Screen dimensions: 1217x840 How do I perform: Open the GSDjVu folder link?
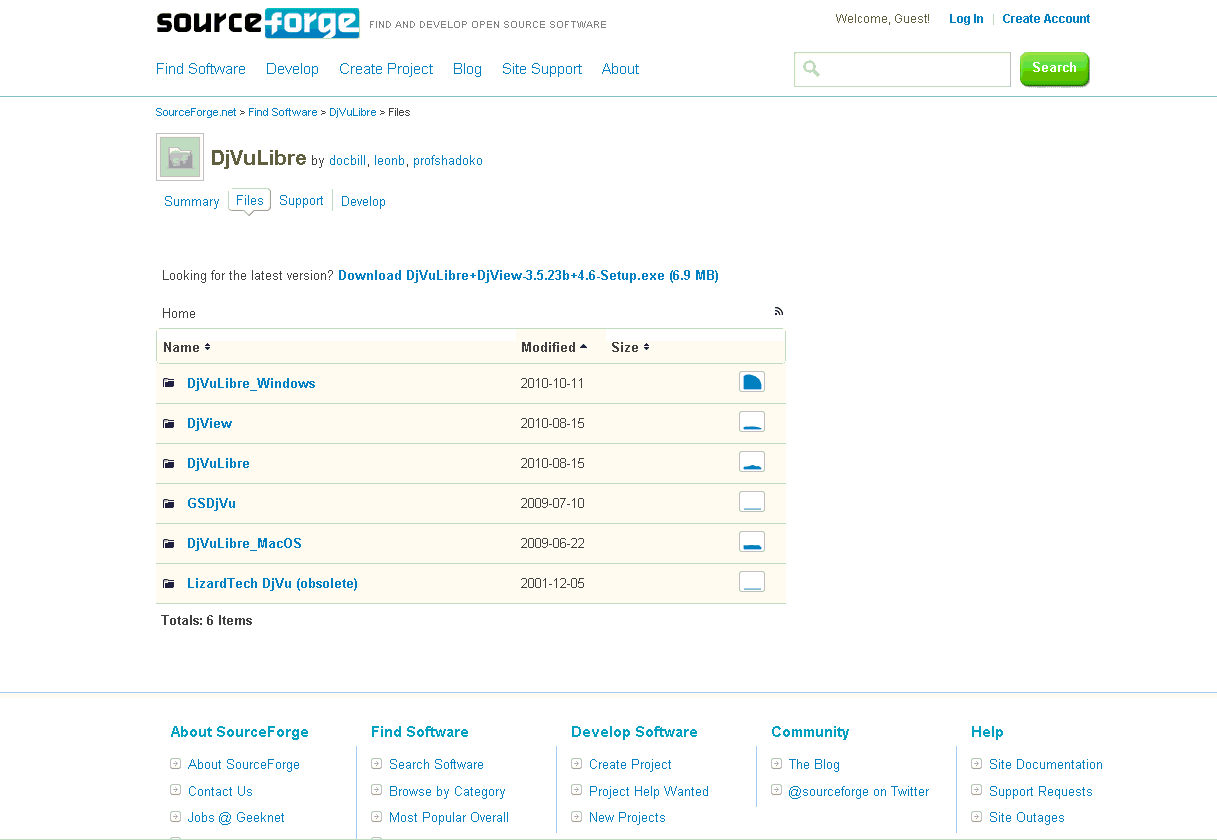(211, 503)
